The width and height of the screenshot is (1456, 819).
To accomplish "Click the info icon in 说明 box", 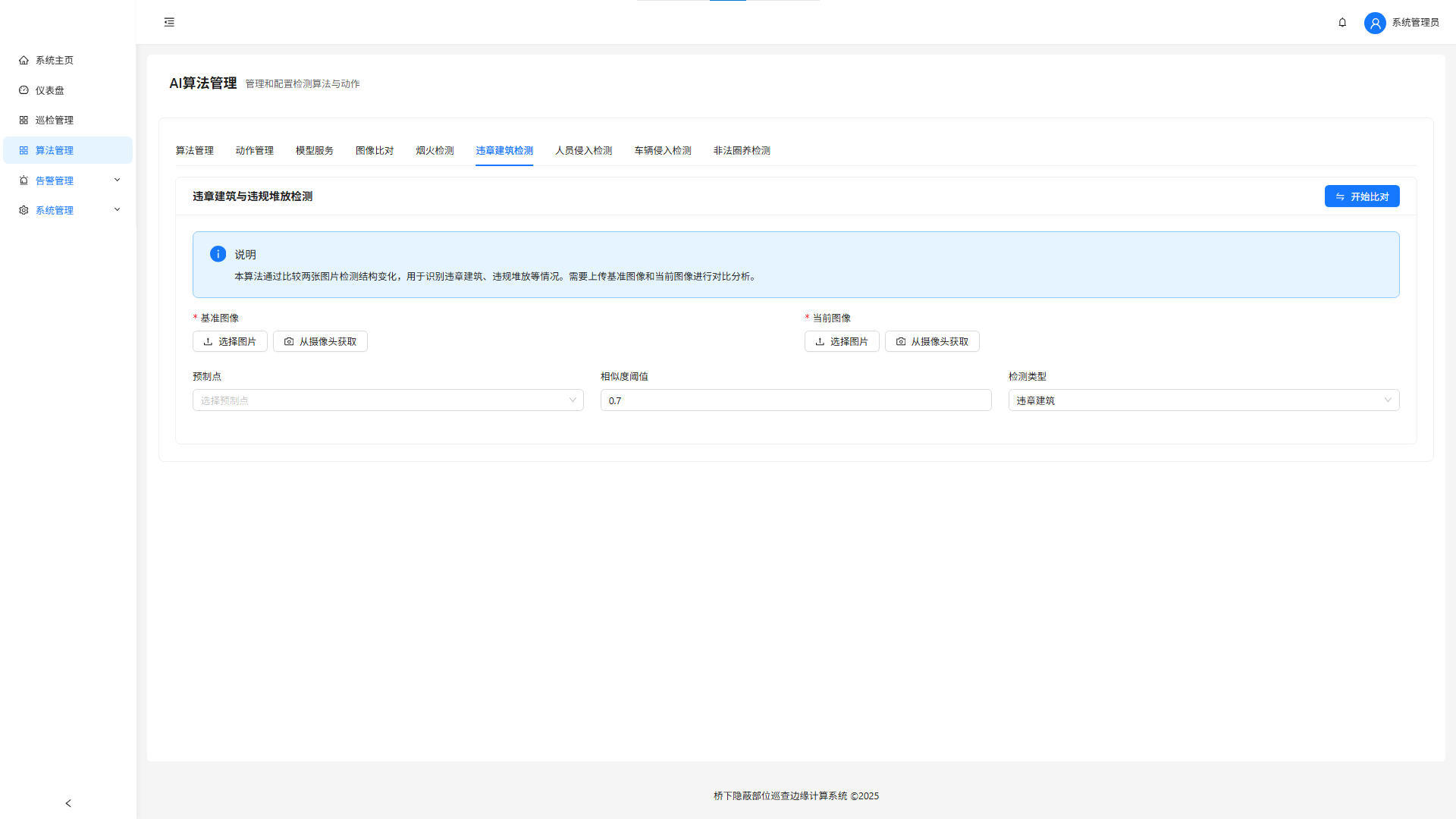I will point(218,254).
